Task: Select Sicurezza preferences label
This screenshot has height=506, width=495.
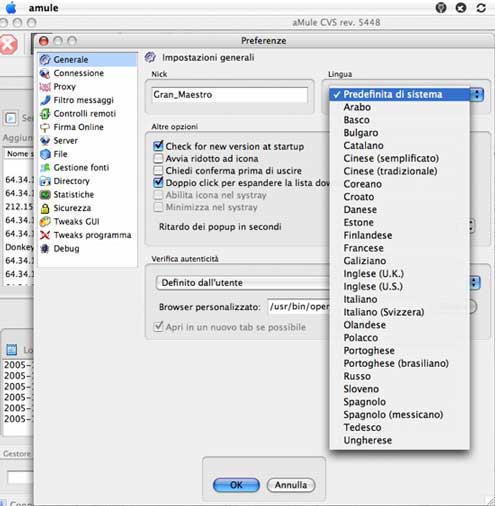Action: pos(72,208)
